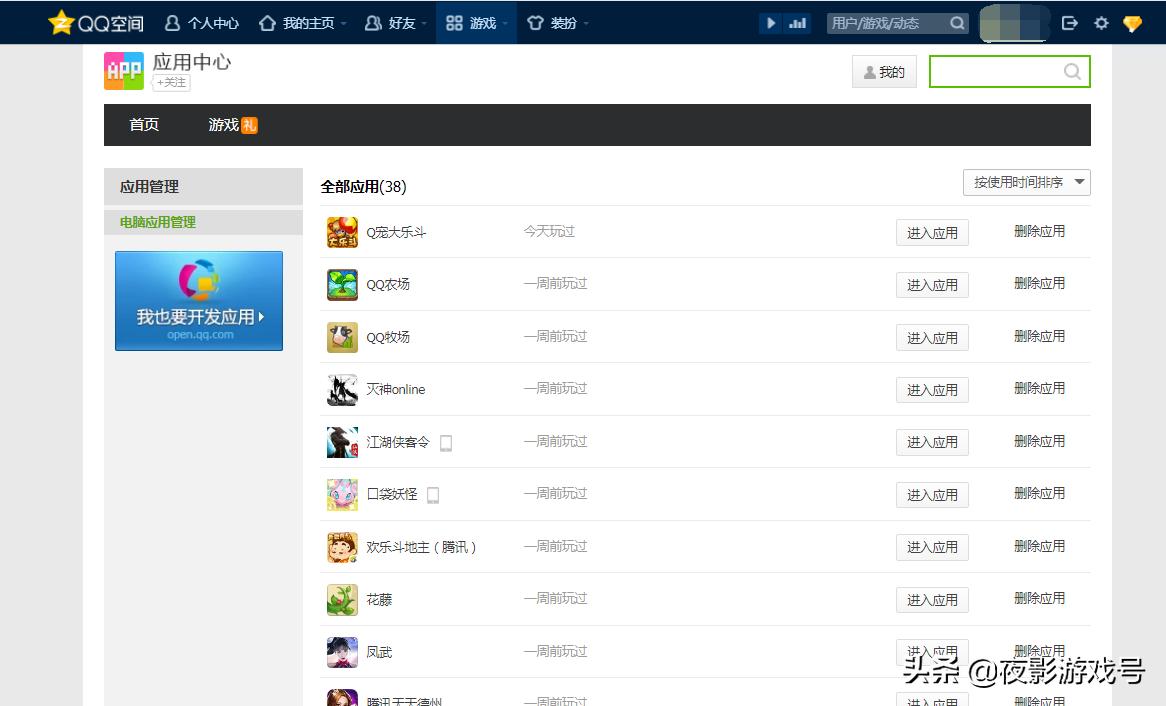Click the 我的 button
Viewport: 1166px width, 706px height.
884,71
